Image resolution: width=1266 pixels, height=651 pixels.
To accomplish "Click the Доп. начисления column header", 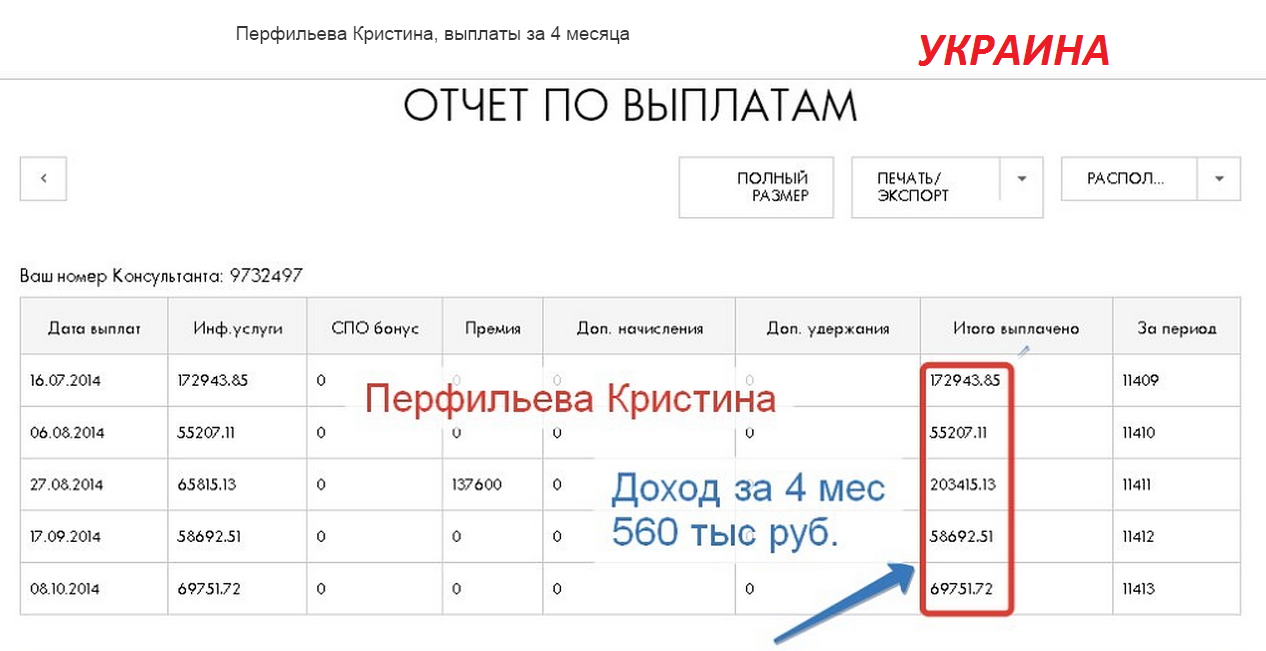I will pyautogui.click(x=639, y=328).
